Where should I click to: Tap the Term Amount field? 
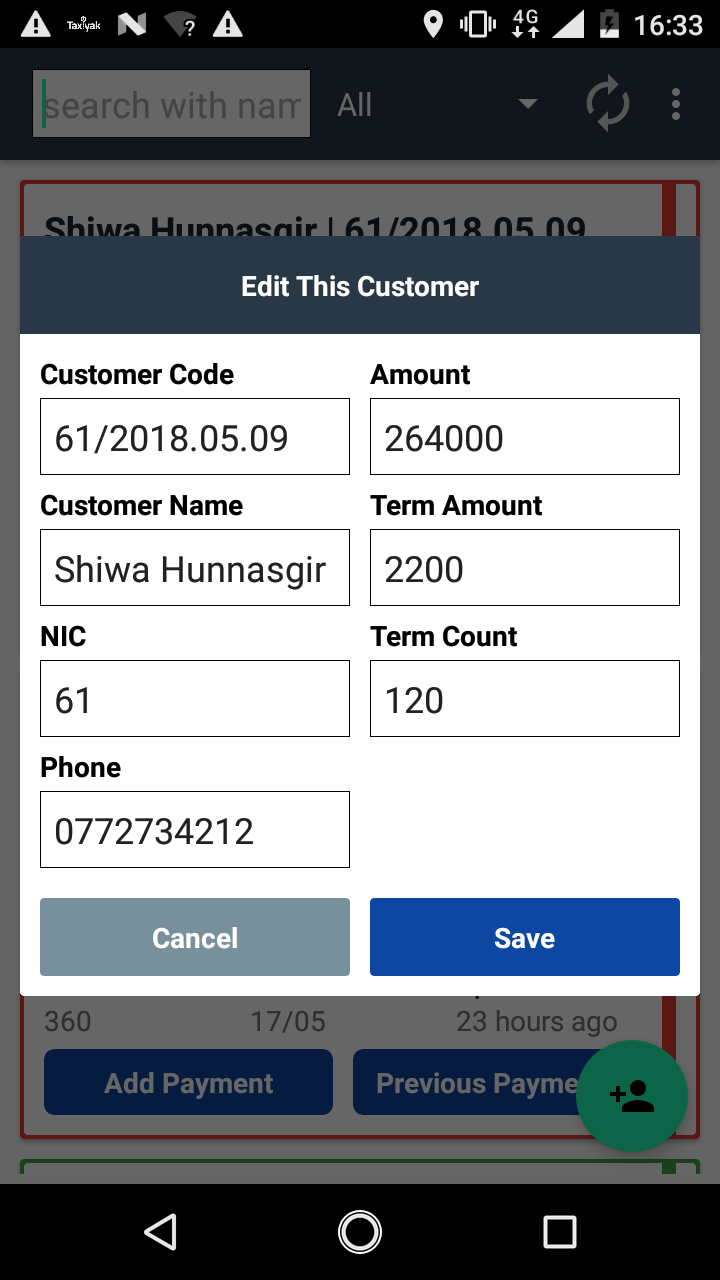[x=524, y=568]
